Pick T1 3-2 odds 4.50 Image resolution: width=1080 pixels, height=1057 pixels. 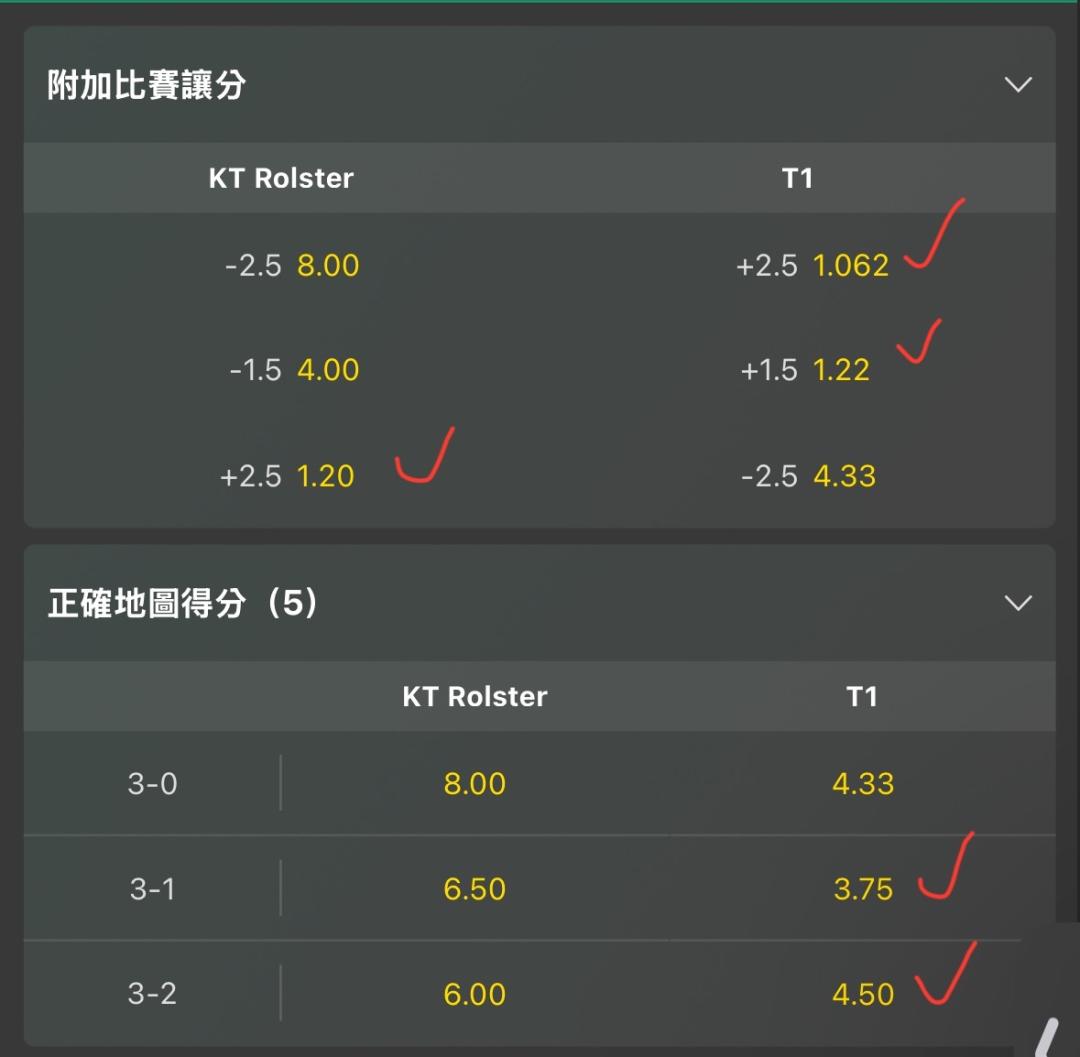pyautogui.click(x=862, y=994)
